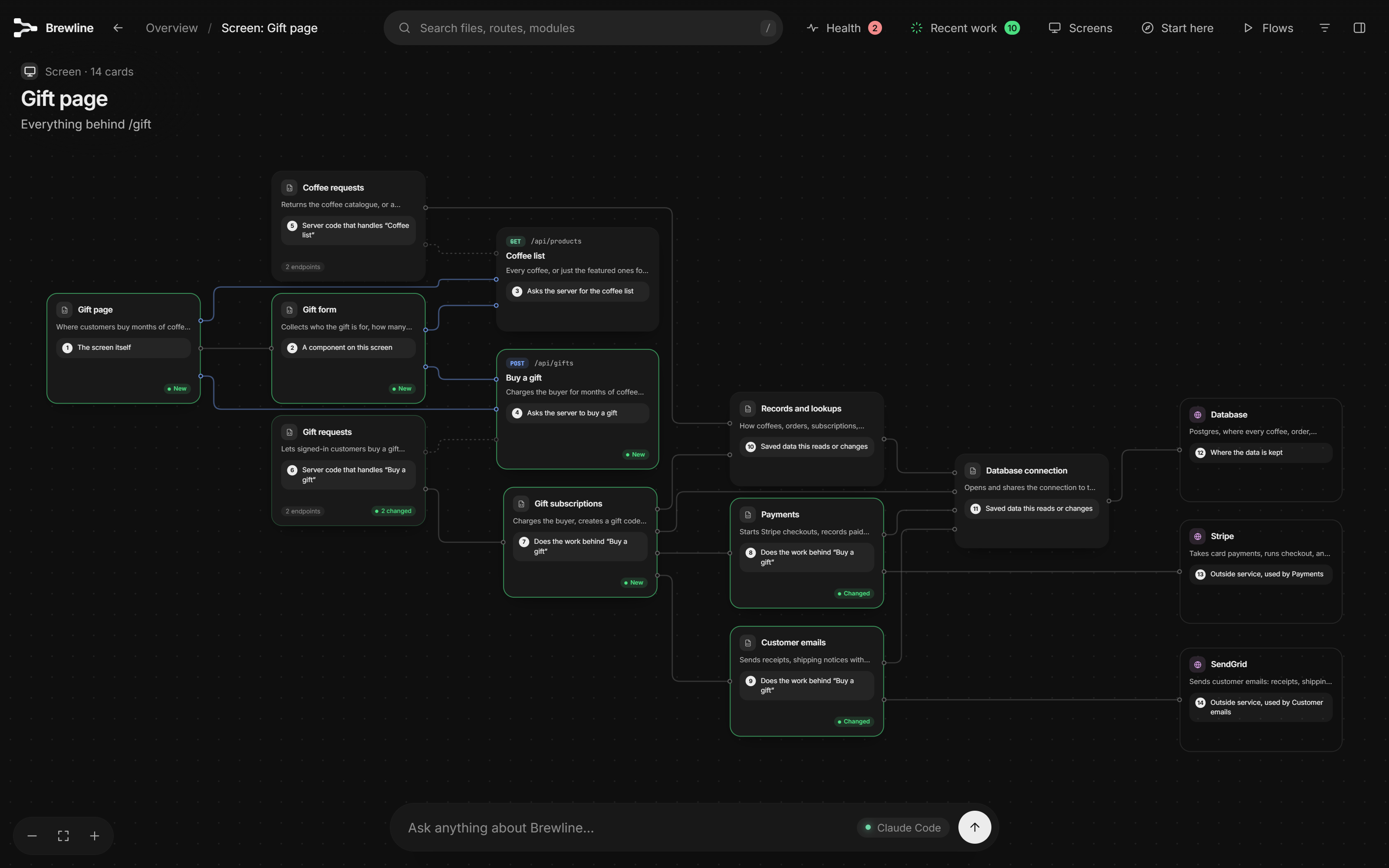Go to the Overview breadcrumb
This screenshot has width=1389, height=868.
[x=171, y=27]
